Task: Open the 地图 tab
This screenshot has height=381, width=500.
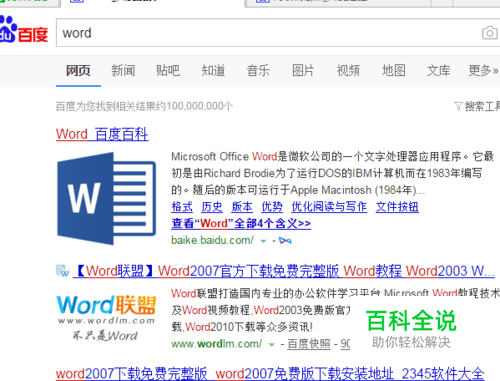Action: click(394, 71)
